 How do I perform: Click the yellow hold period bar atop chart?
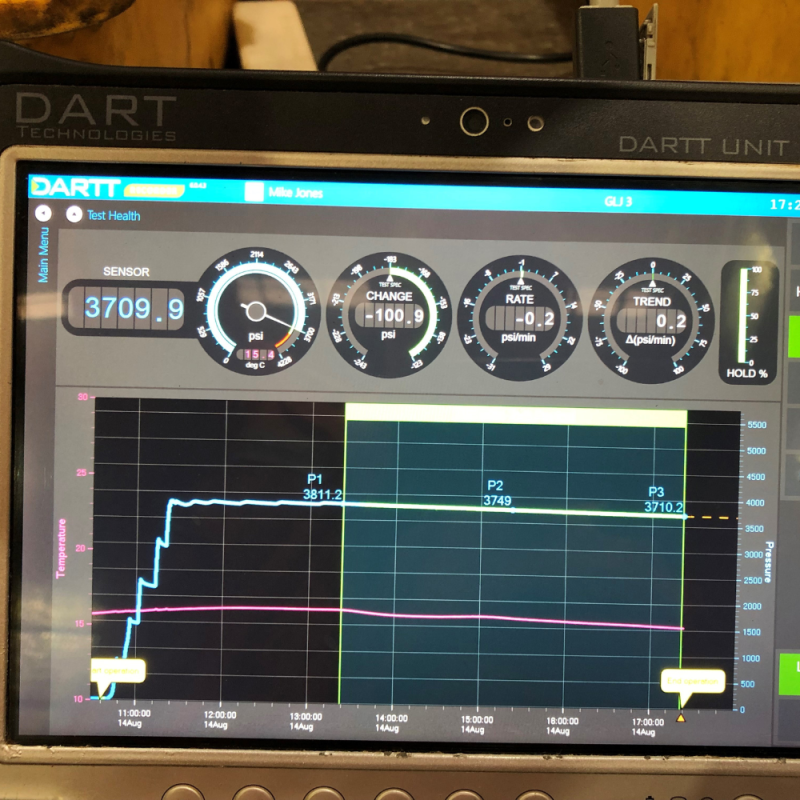(515, 415)
